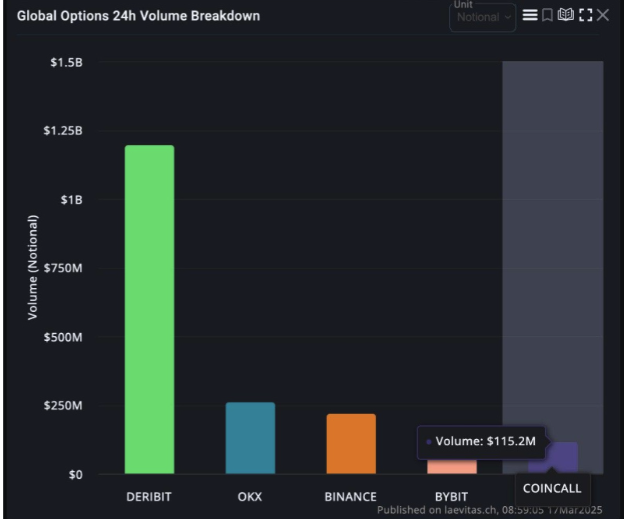Click the COINCALL tooltip label

pos(552,489)
